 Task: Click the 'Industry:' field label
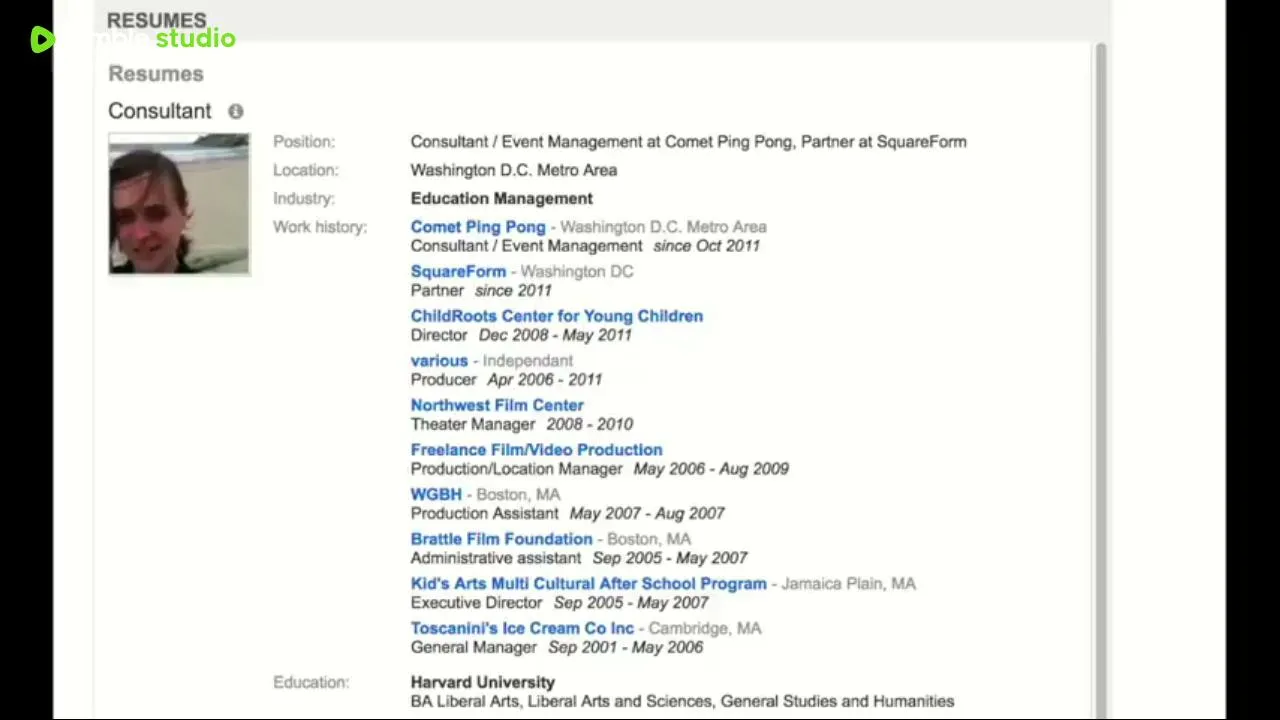304,198
